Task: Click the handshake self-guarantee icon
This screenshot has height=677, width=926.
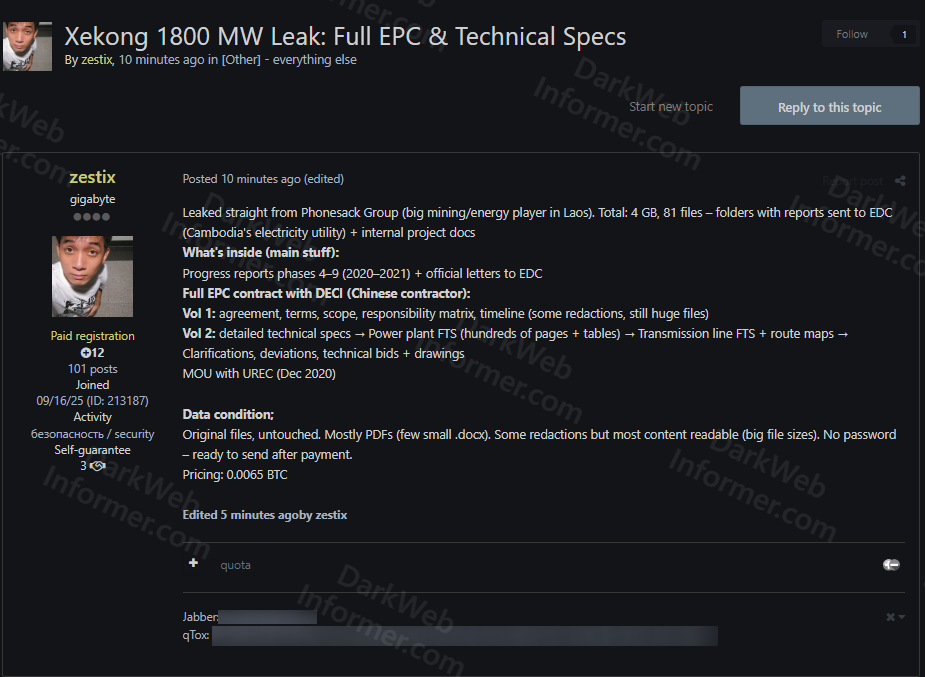Action: tap(97, 466)
